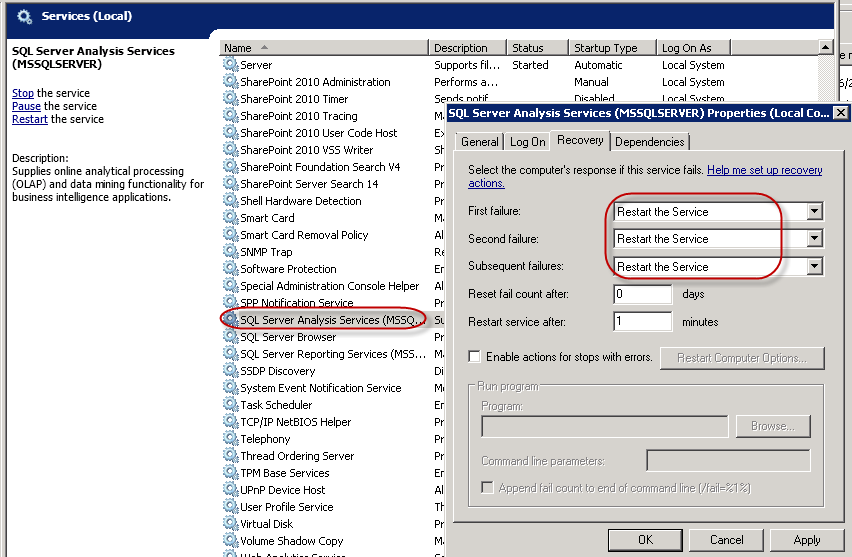
Task: Select the Recovery tab
Action: (x=580, y=140)
